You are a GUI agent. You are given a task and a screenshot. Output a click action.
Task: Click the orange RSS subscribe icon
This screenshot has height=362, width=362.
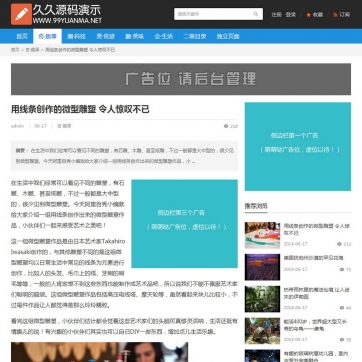click(x=335, y=15)
